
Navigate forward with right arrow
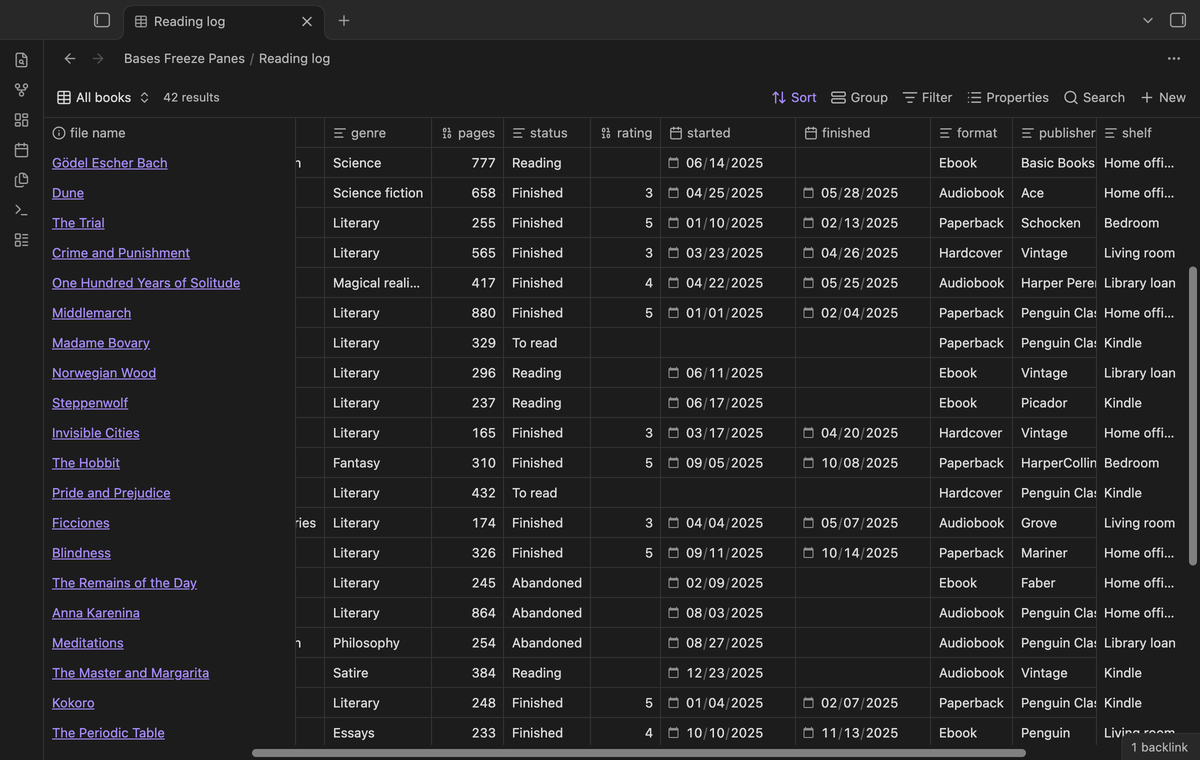click(98, 58)
